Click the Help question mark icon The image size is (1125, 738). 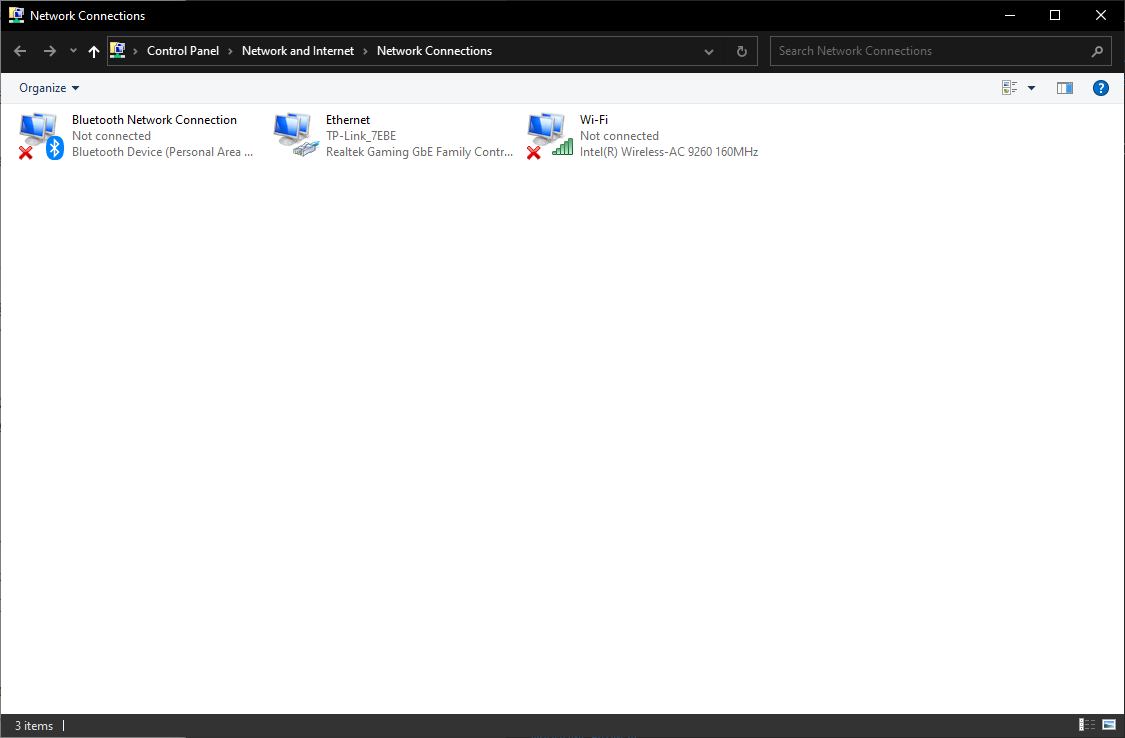(x=1100, y=88)
